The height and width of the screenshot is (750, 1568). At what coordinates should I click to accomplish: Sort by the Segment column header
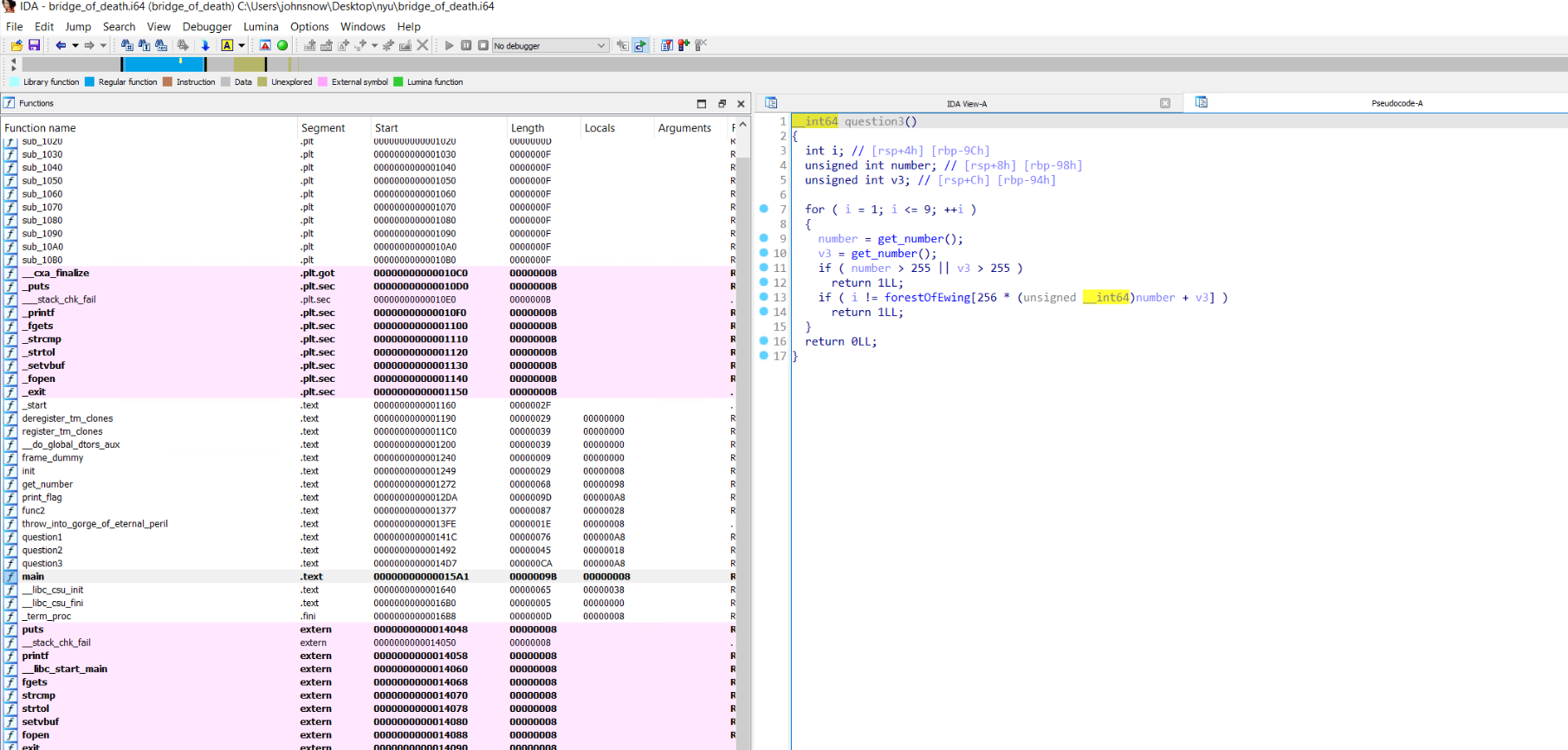(x=334, y=128)
